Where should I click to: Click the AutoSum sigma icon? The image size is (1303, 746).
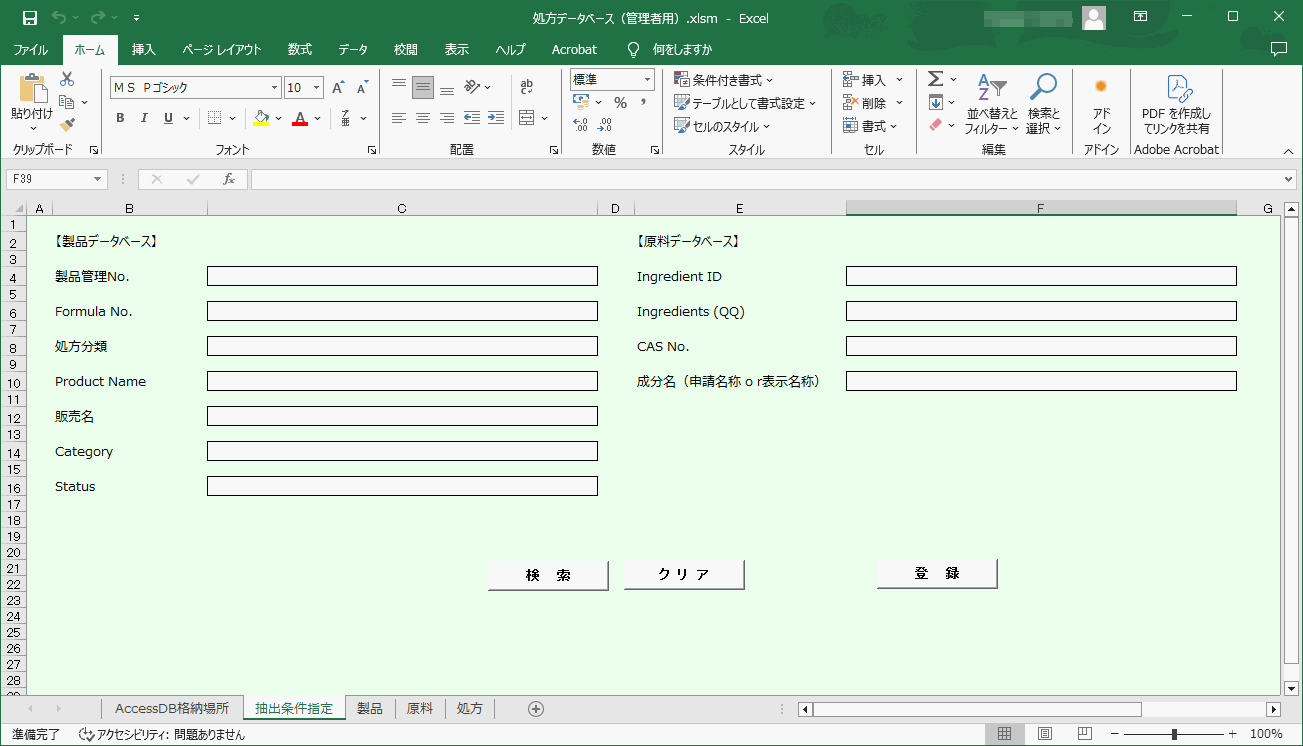[x=935, y=79]
